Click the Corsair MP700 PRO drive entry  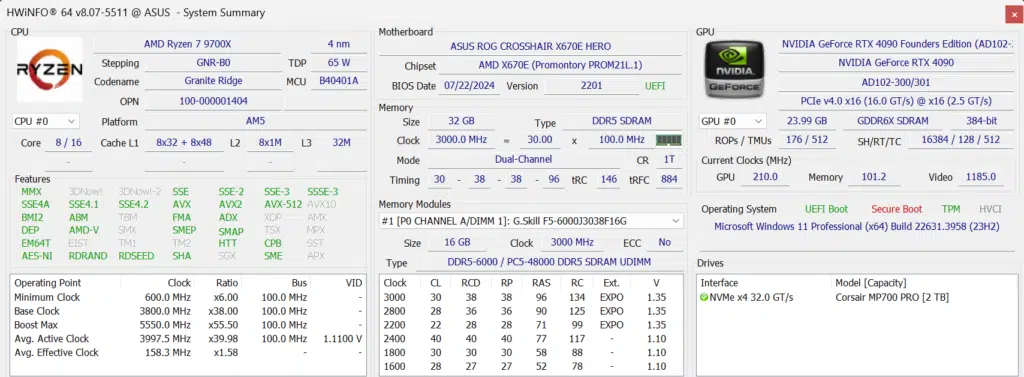click(892, 297)
